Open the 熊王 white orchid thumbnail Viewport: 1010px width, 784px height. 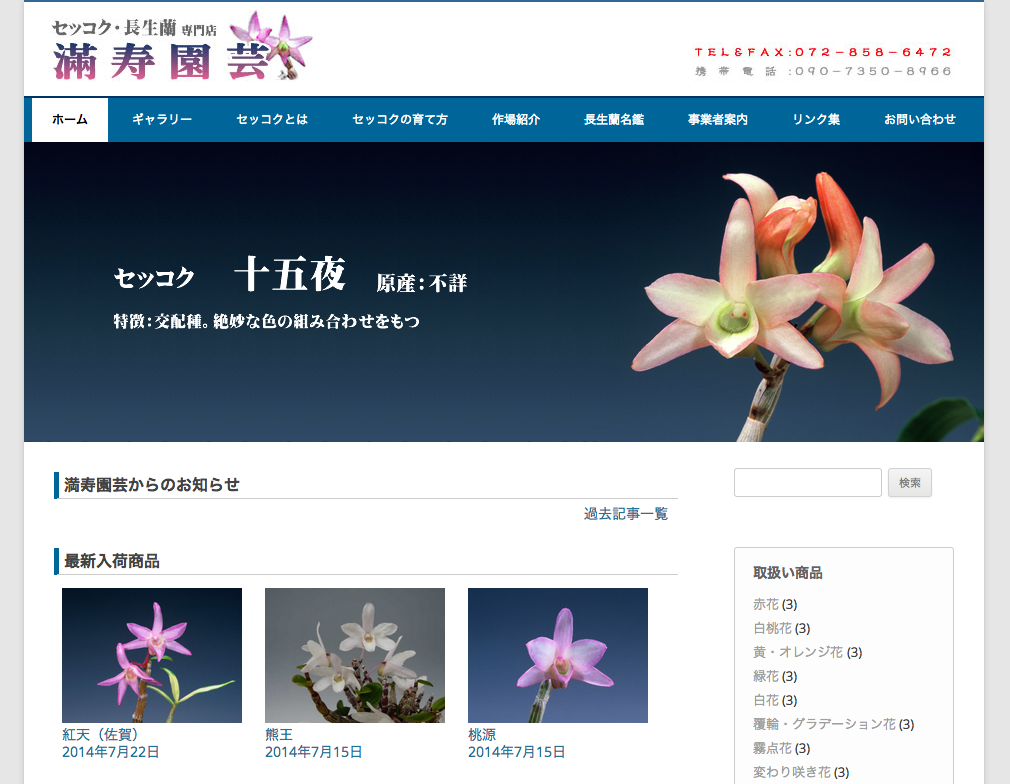point(355,655)
